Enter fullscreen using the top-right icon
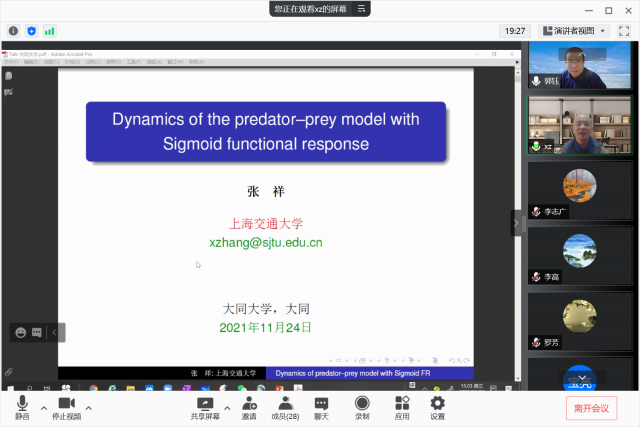 [x=624, y=31]
